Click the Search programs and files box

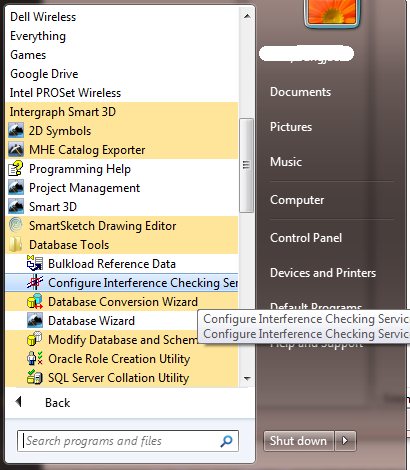pyautogui.click(x=128, y=441)
